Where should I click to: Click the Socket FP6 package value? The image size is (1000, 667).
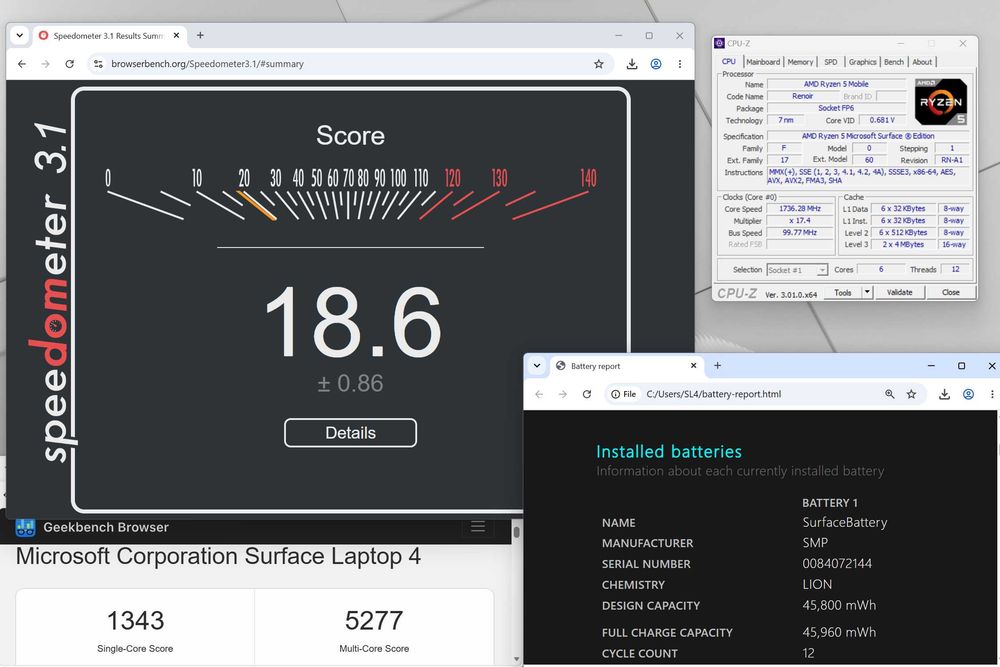point(836,108)
